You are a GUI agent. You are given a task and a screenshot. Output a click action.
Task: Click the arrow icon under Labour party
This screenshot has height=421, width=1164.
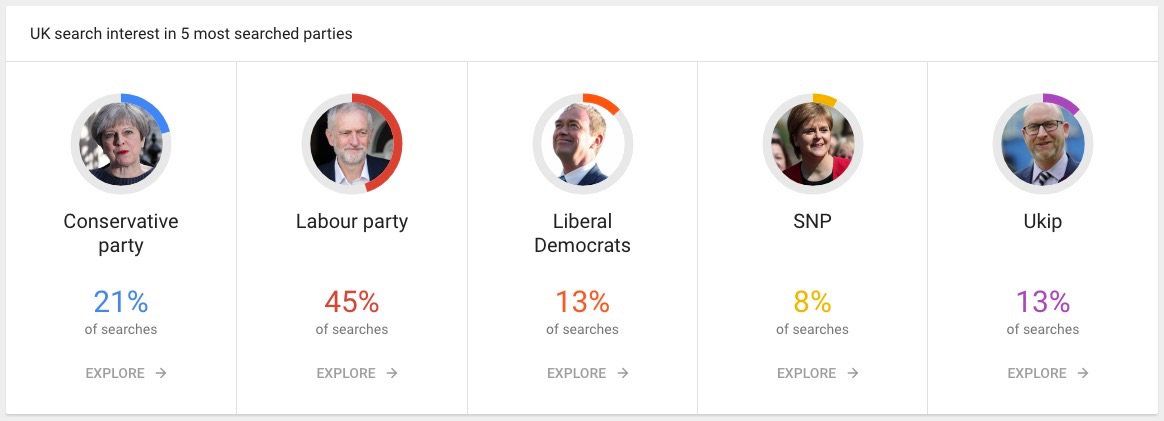(392, 373)
